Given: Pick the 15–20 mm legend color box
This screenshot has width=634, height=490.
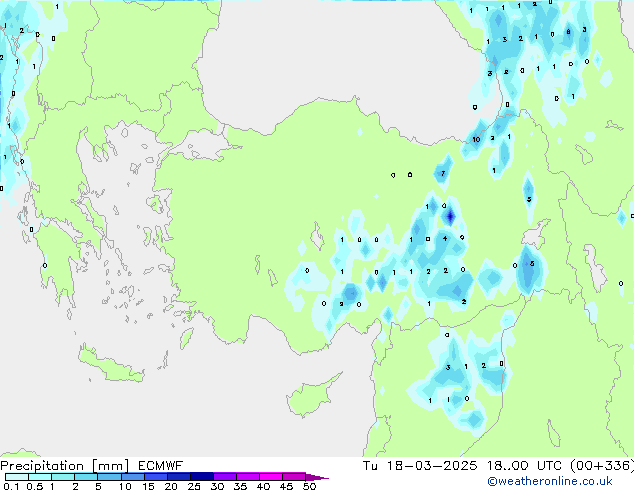Looking at the screenshot, I should point(155,477).
